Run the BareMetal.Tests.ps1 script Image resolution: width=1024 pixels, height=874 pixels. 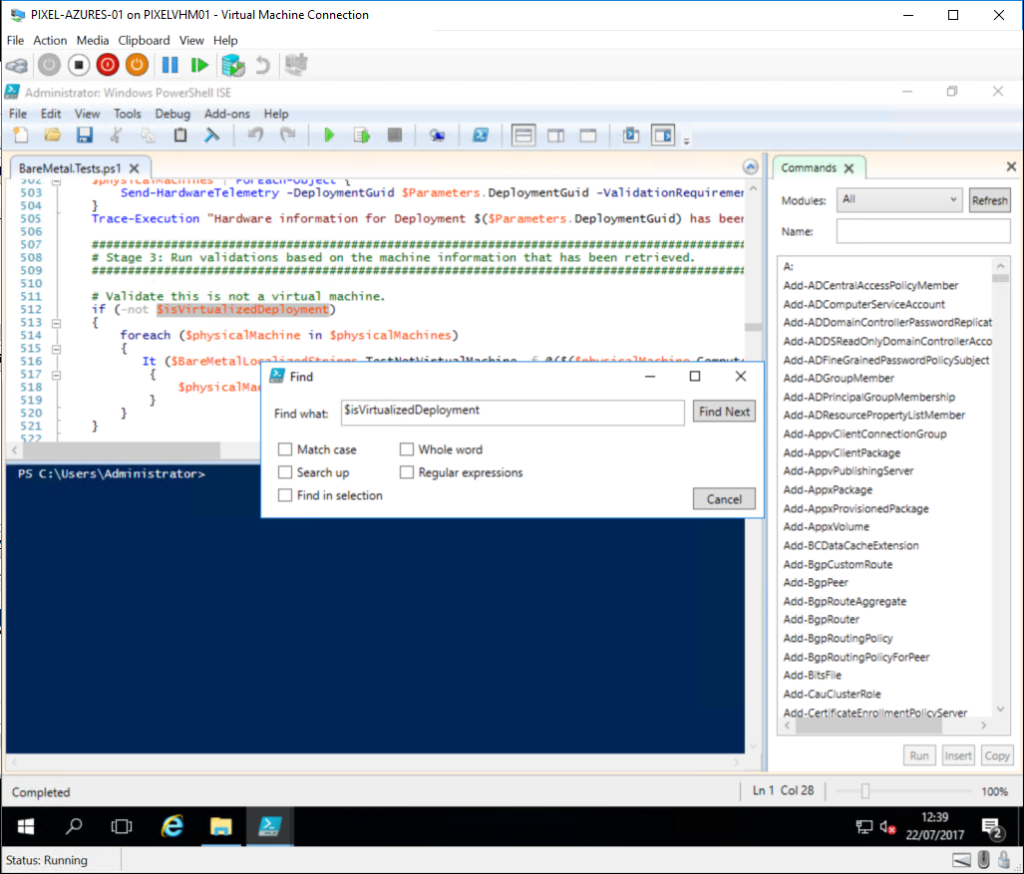[330, 135]
